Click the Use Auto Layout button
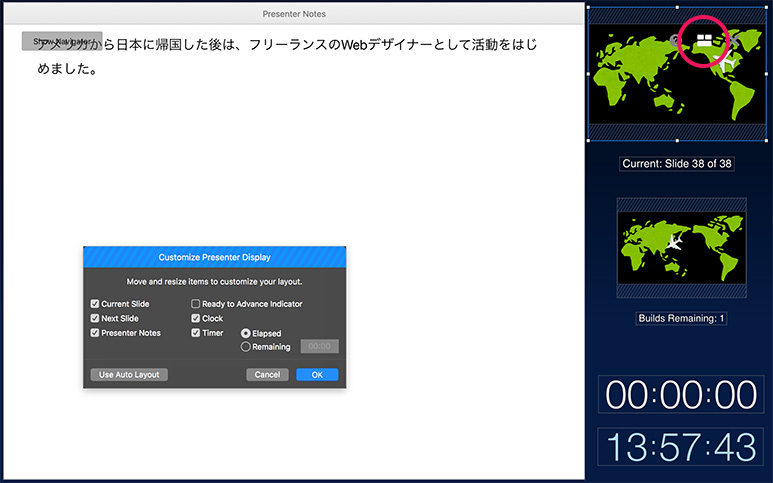Image resolution: width=773 pixels, height=483 pixels. click(x=129, y=375)
